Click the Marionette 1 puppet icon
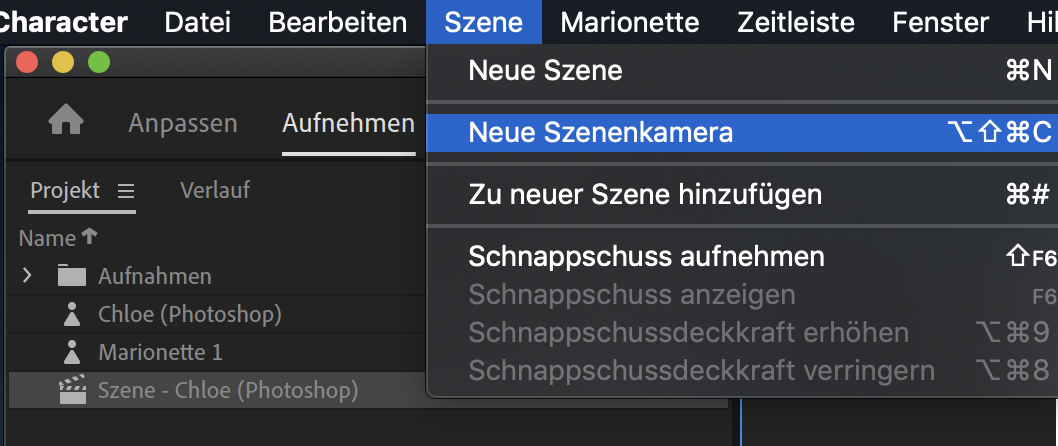 (x=71, y=352)
